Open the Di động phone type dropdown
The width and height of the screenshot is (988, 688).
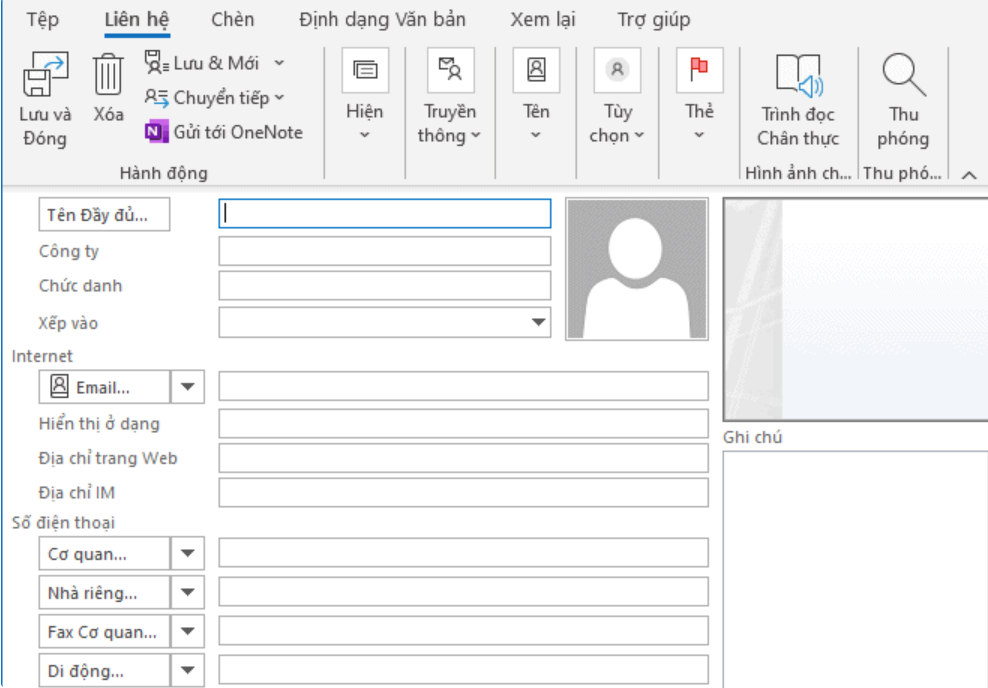coord(188,670)
